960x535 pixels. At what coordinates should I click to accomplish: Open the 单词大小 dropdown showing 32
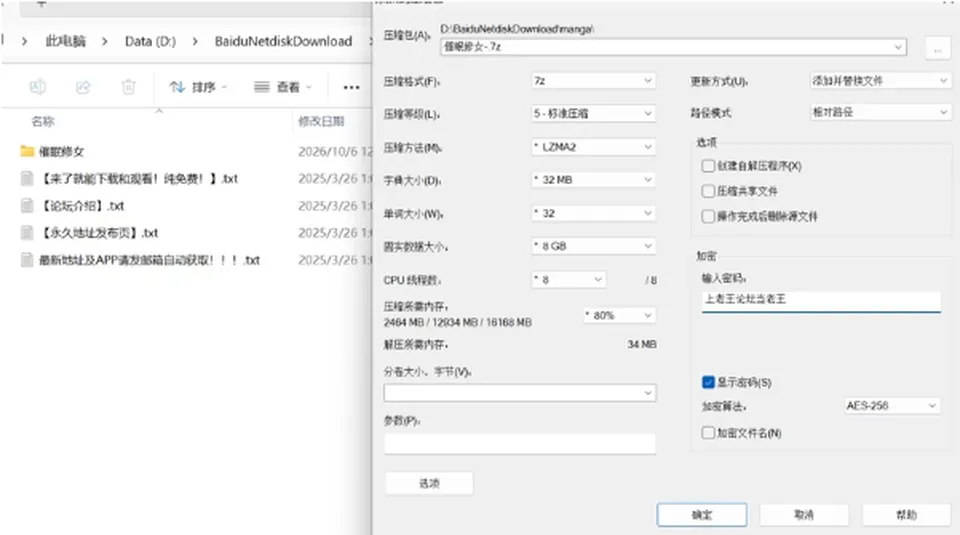coord(593,213)
